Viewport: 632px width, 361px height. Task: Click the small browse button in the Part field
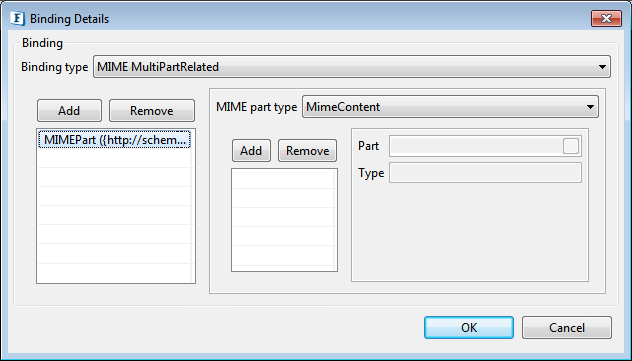coord(571,146)
